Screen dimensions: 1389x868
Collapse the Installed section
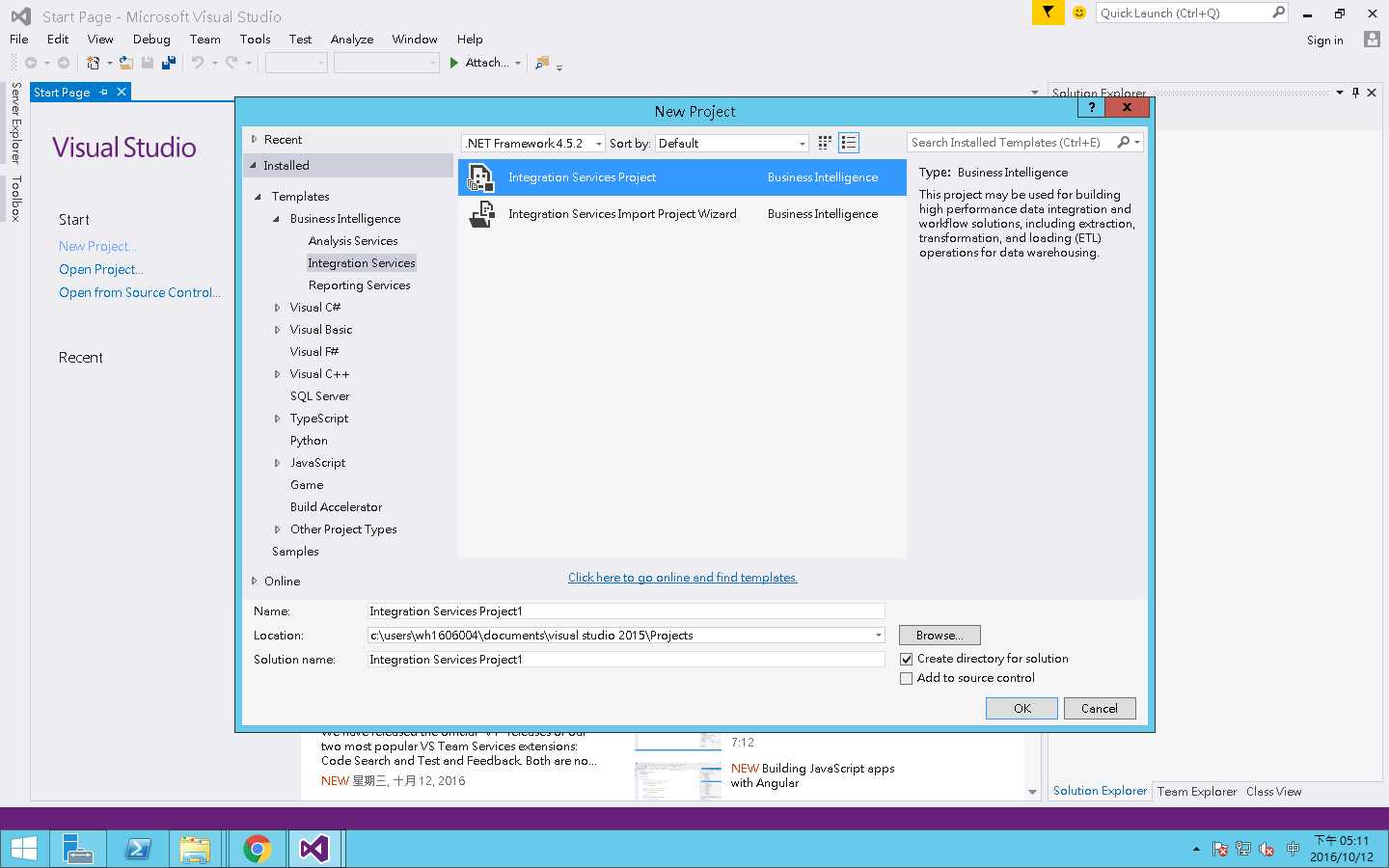tap(254, 165)
